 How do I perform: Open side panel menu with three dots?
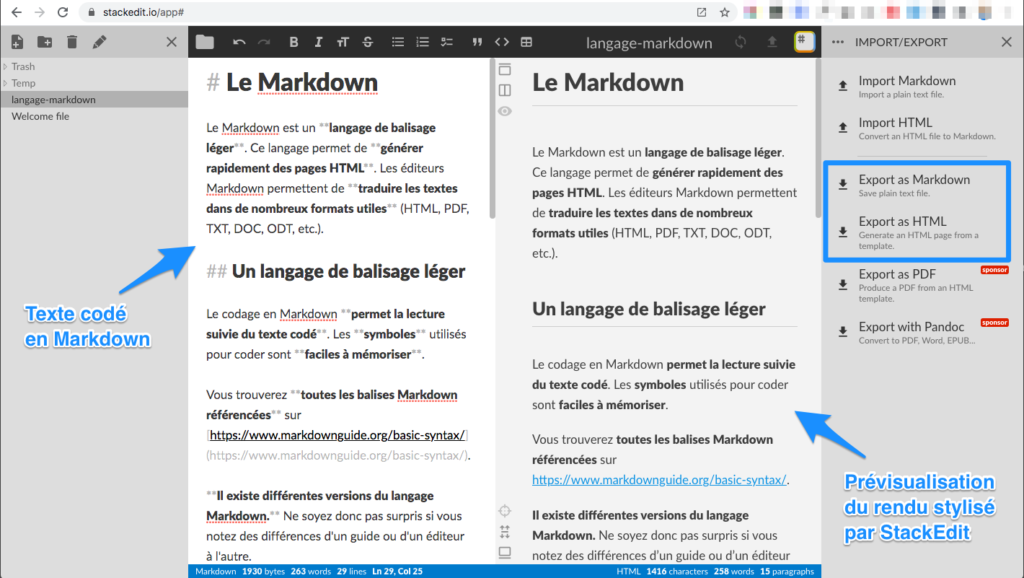pyautogui.click(x=838, y=42)
